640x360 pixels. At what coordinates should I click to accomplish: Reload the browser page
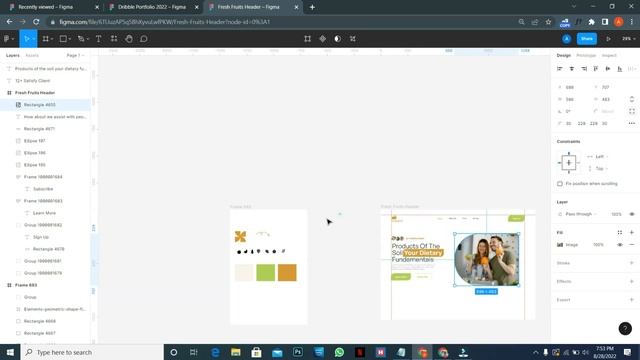coord(36,22)
